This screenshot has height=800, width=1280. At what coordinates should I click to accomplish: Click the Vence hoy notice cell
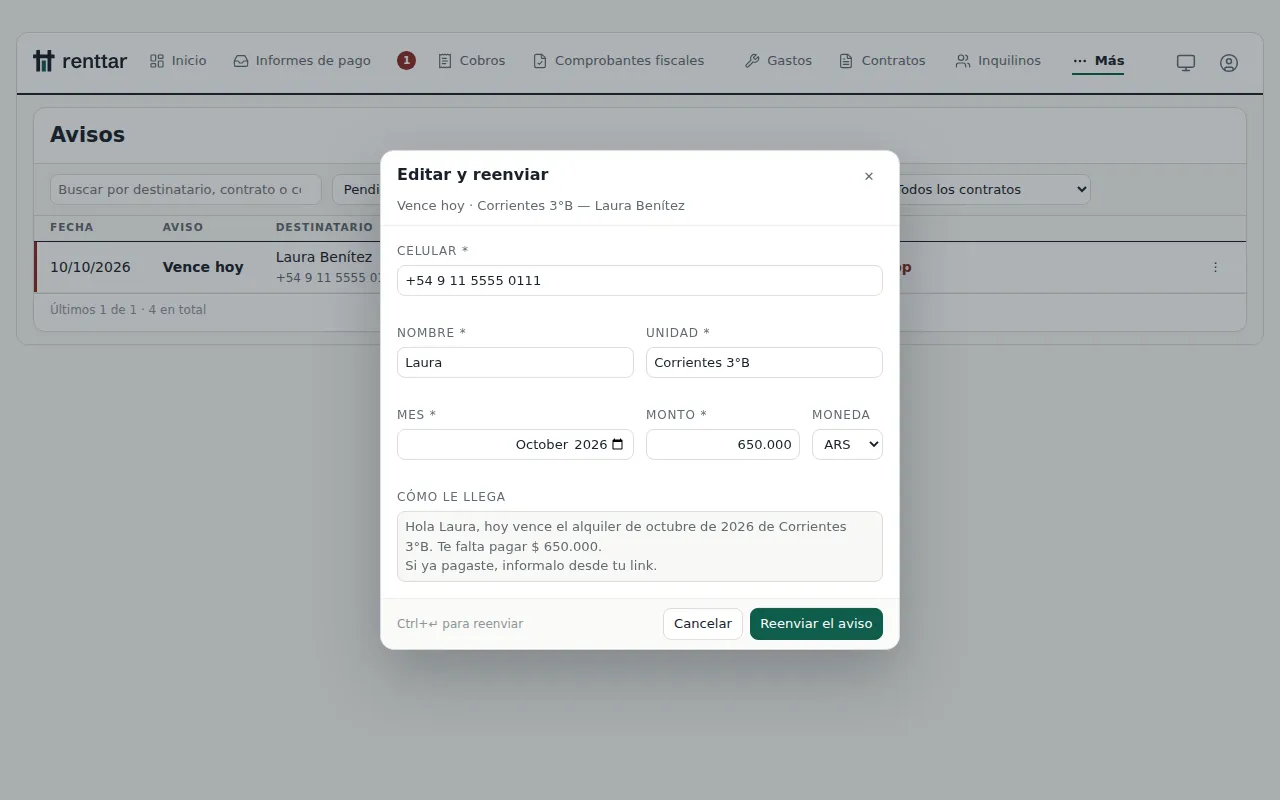(203, 267)
